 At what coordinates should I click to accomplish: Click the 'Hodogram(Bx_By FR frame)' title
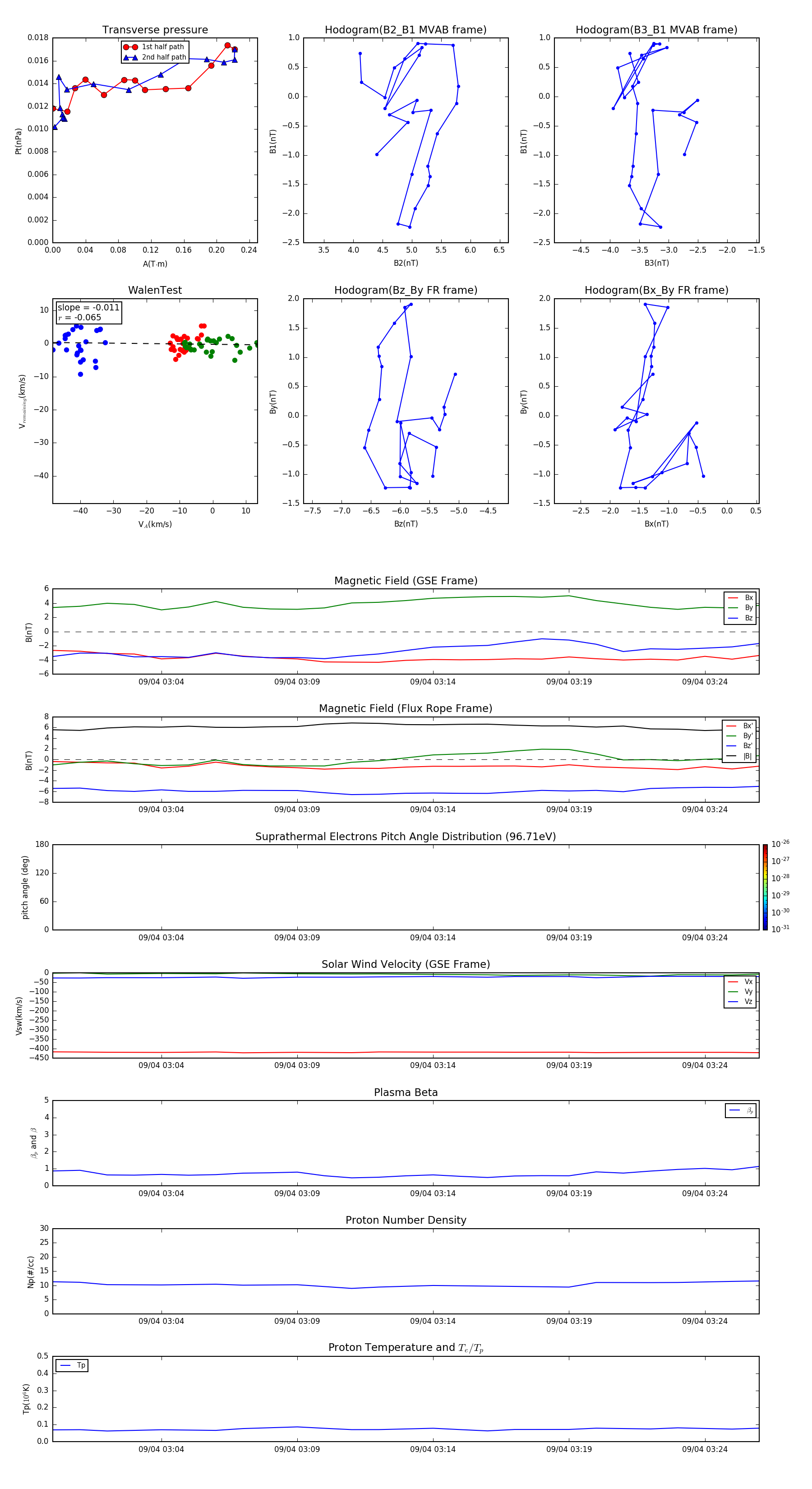coord(656,290)
